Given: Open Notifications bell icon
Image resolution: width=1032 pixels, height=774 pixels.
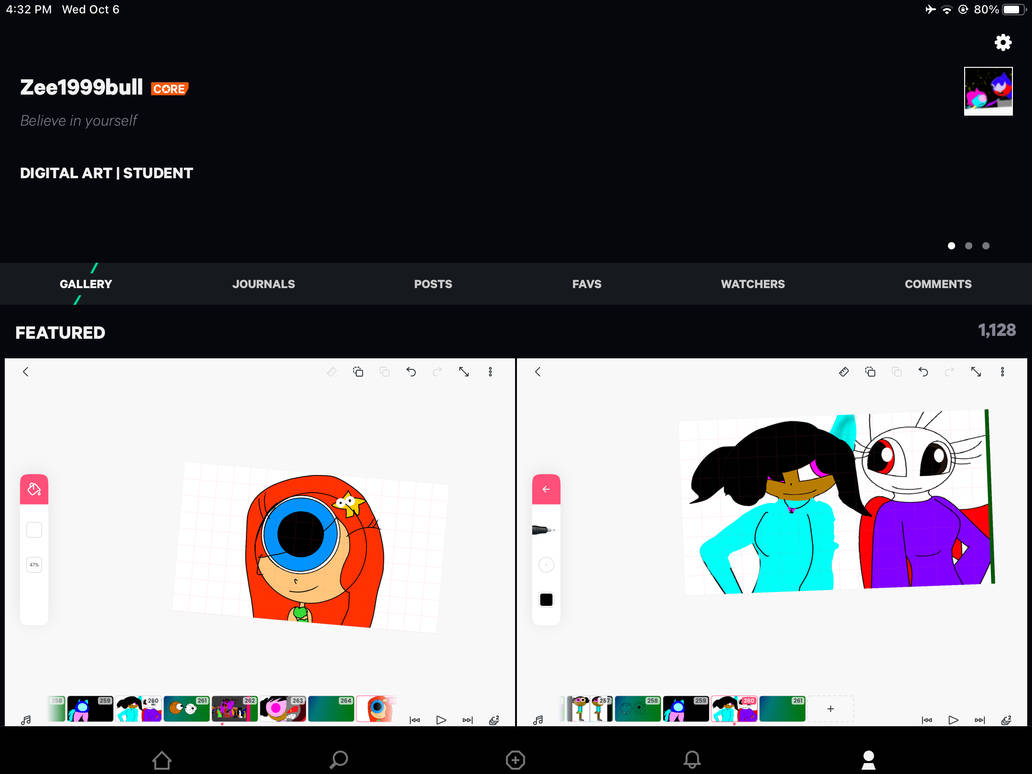Looking at the screenshot, I should coord(692,760).
